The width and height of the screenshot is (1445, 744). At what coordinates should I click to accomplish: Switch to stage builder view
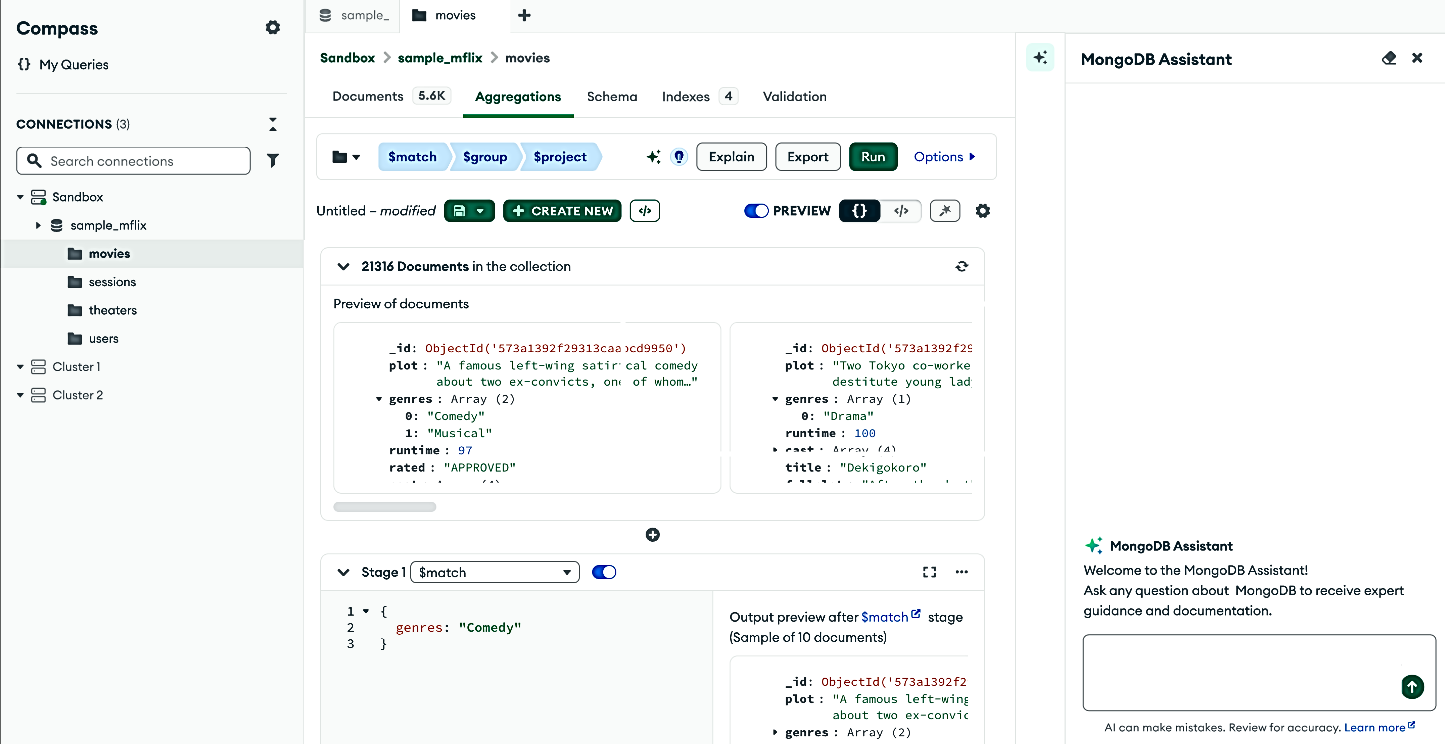859,211
